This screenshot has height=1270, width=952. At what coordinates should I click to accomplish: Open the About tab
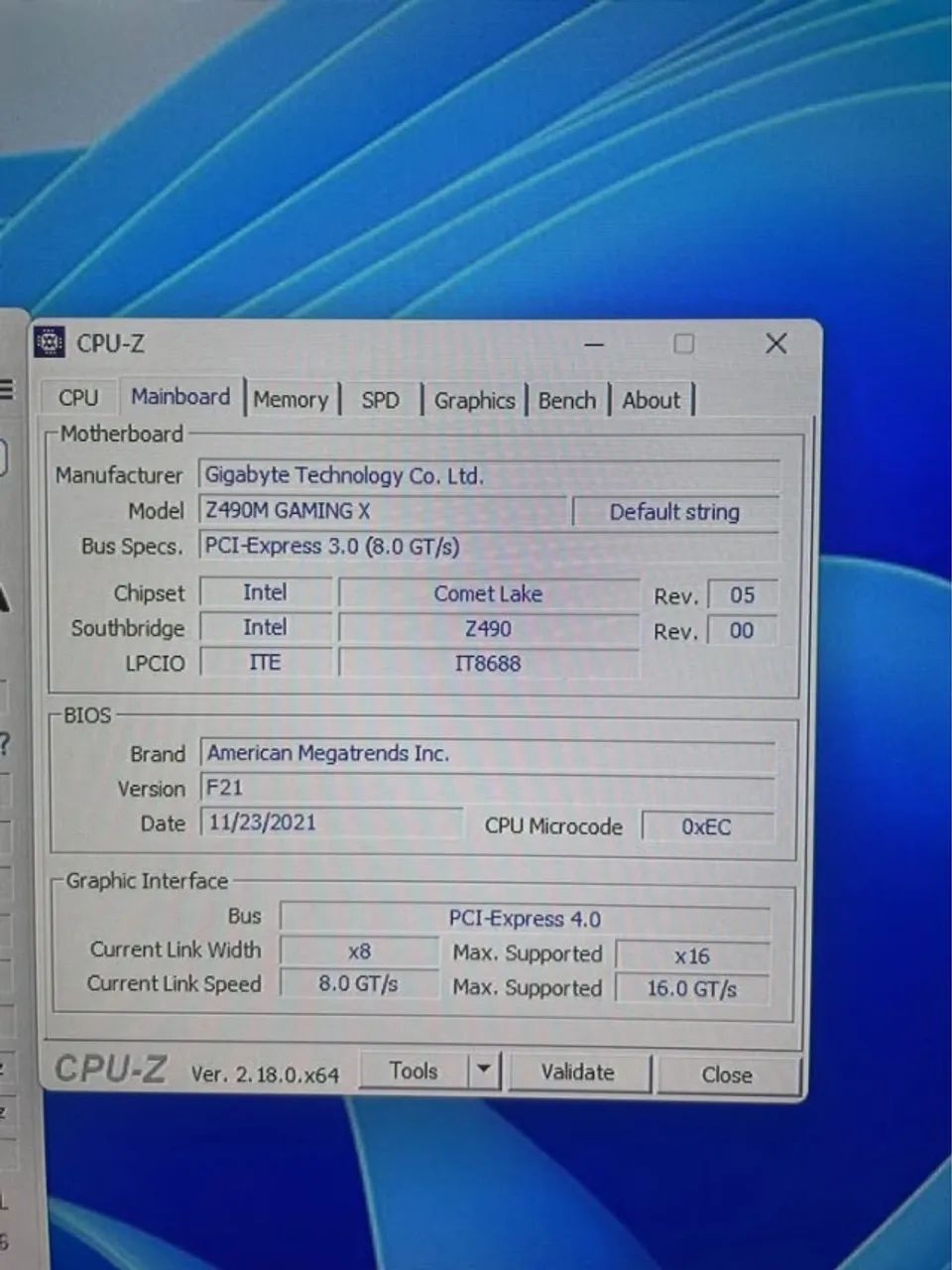point(652,400)
